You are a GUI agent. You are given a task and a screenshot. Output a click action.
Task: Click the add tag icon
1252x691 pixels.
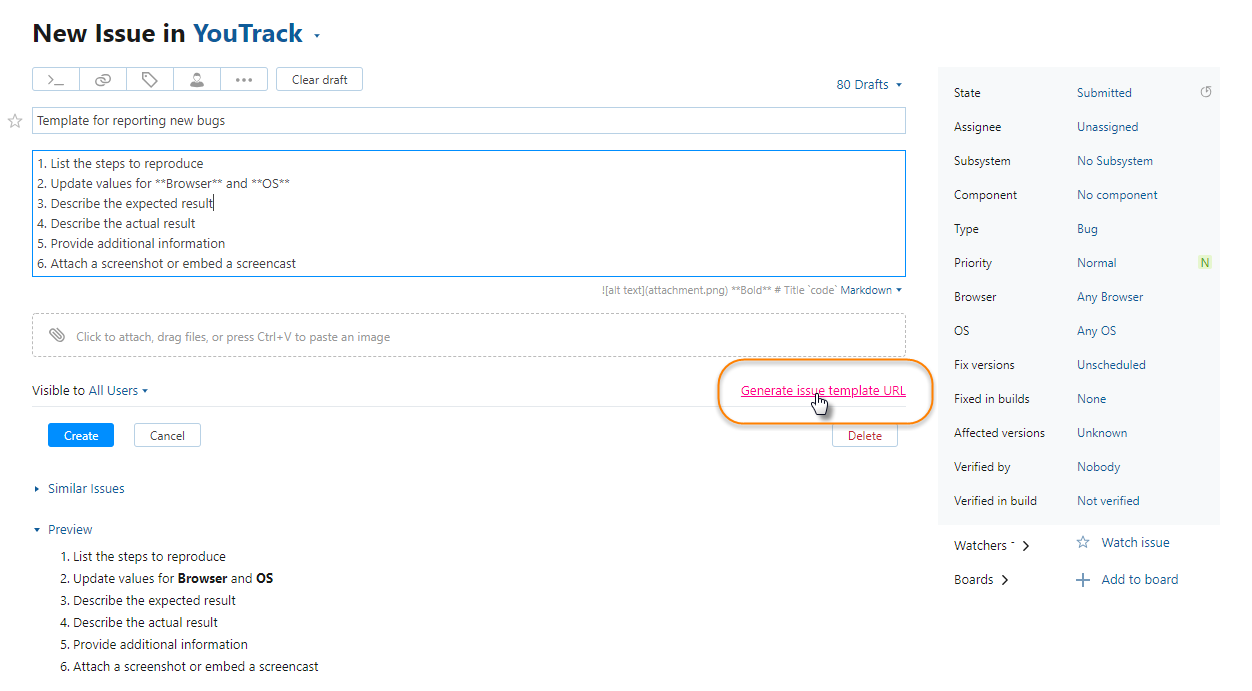pos(150,80)
